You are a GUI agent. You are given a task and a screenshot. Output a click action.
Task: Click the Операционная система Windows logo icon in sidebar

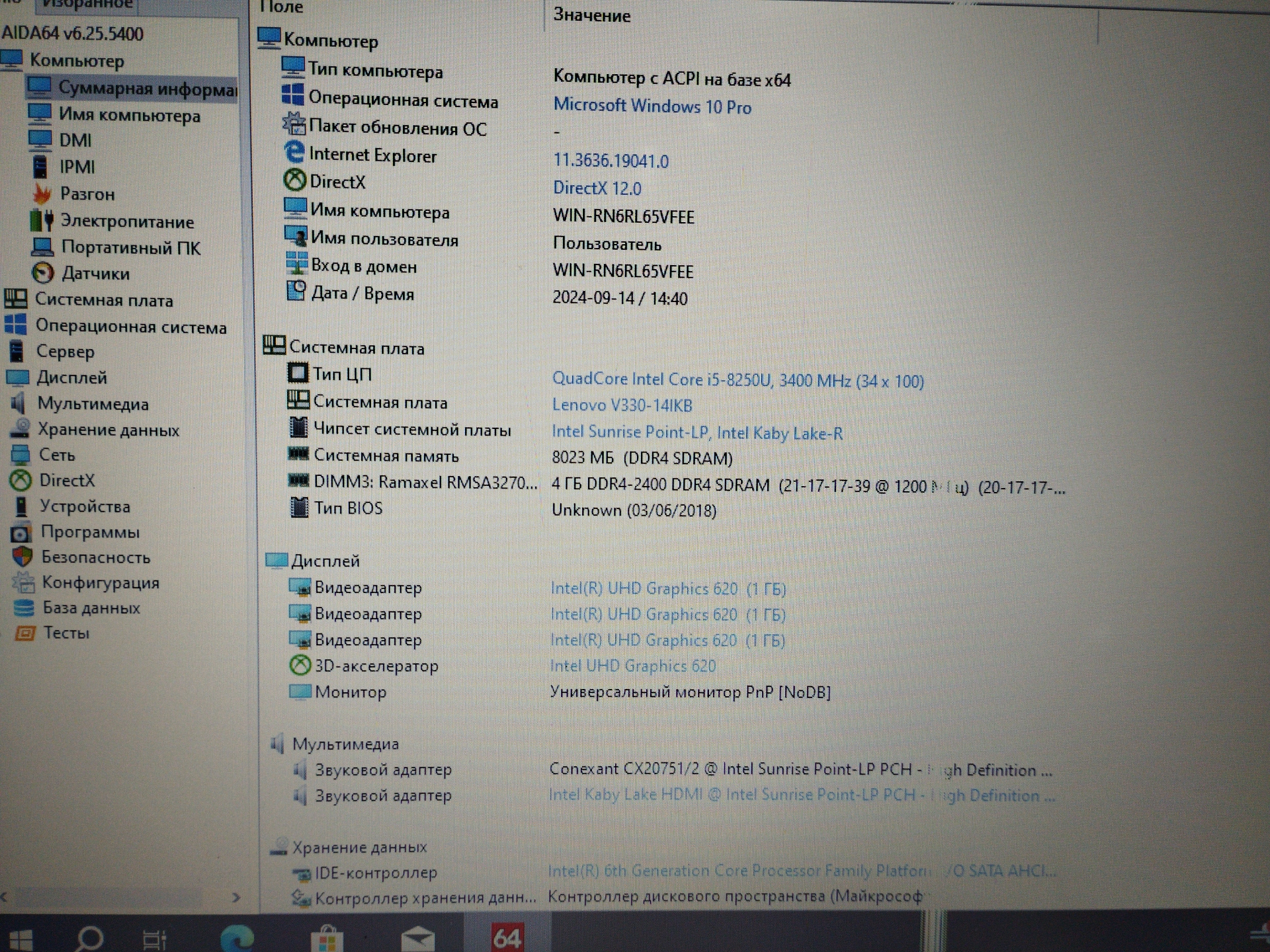[15, 325]
